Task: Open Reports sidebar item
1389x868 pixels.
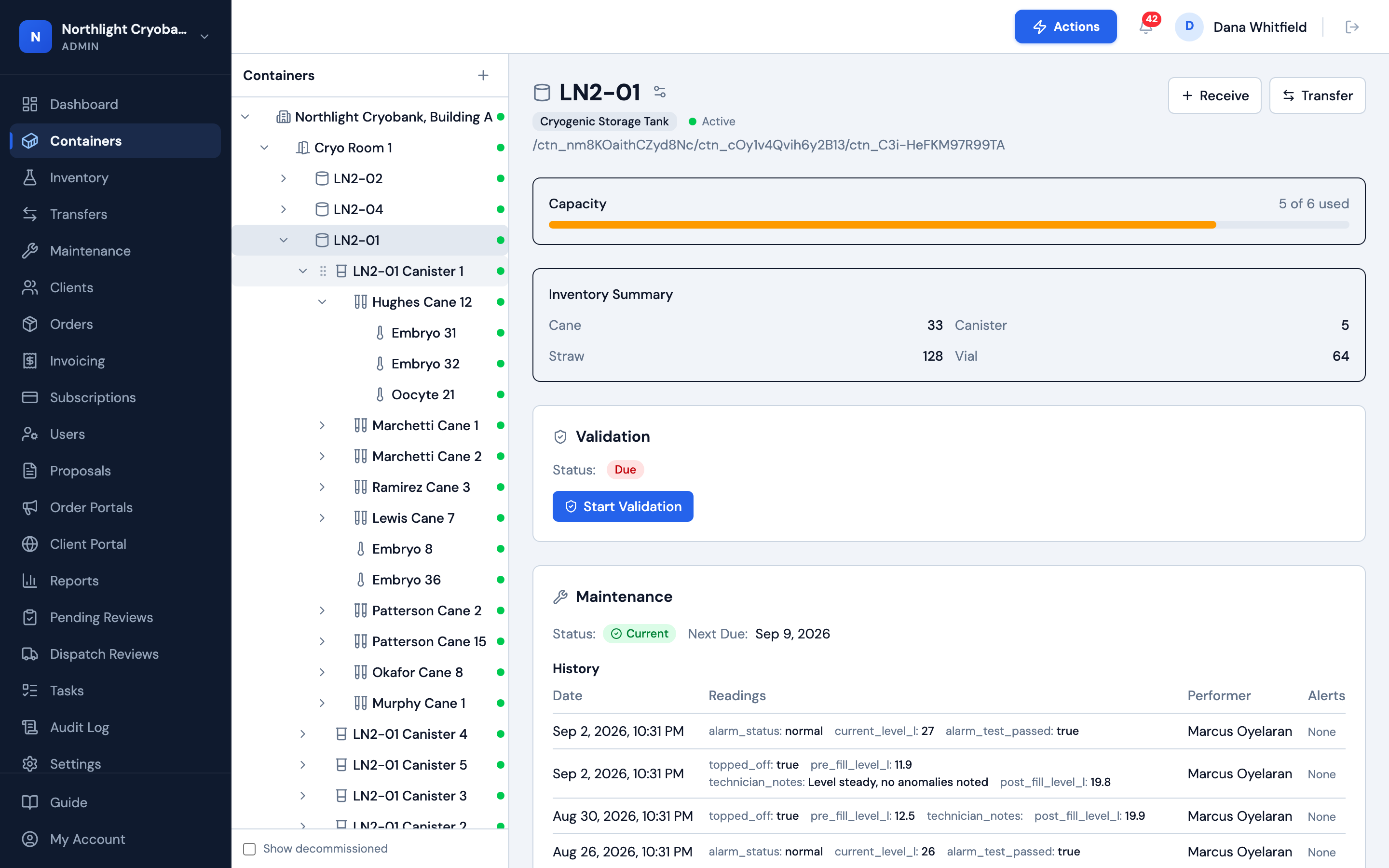Action: pos(115,581)
